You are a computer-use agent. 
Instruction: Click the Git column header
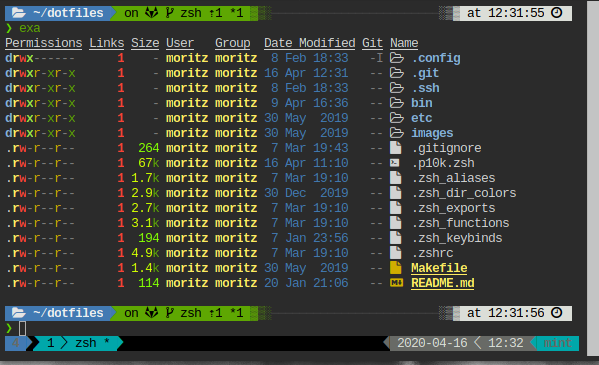pos(372,43)
